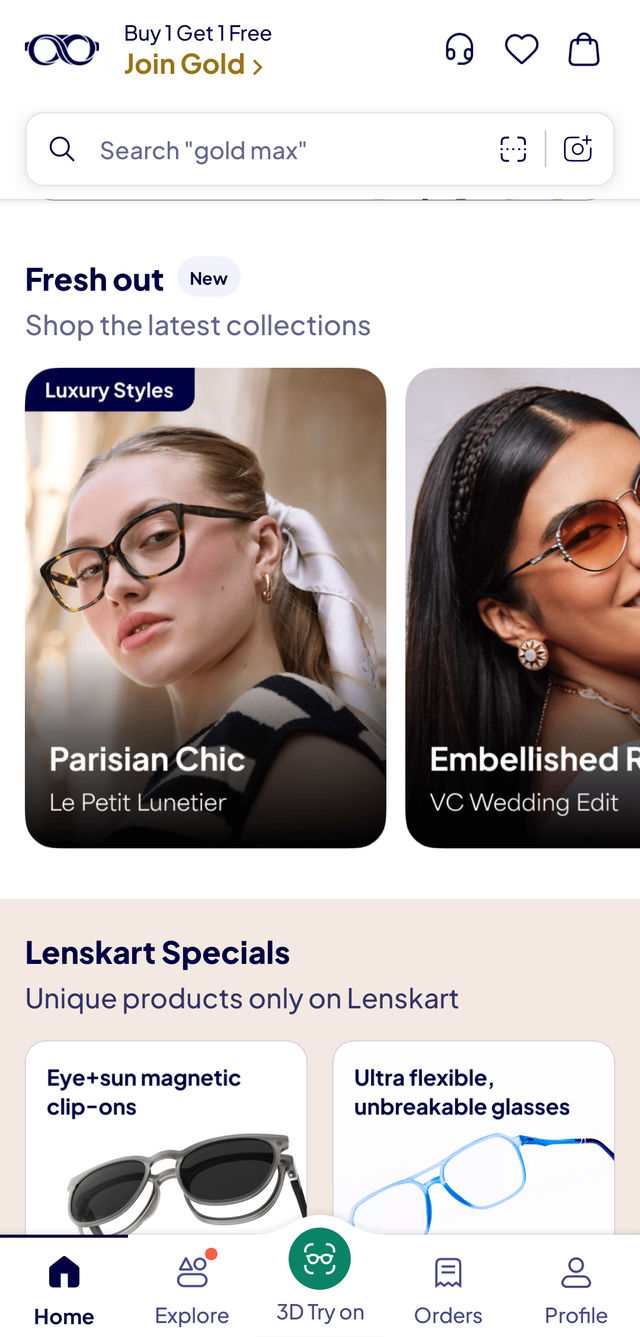
Task: Select Ultra flexible unbreakable glasses card
Action: click(473, 1137)
